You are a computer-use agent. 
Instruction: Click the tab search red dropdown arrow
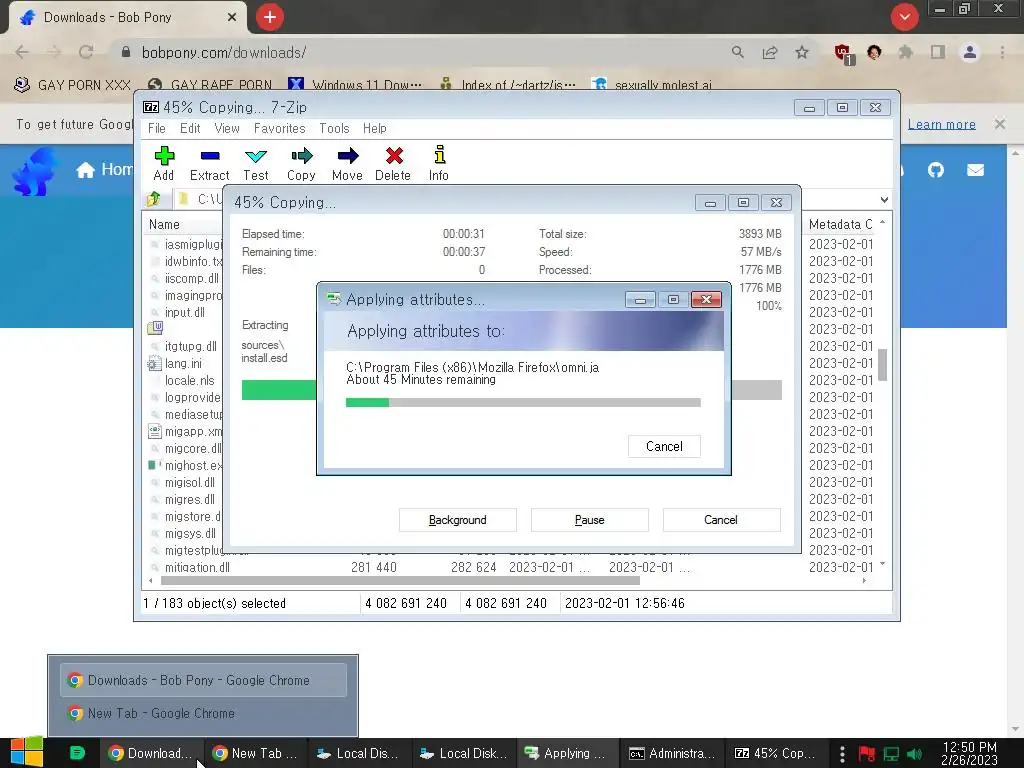click(904, 17)
